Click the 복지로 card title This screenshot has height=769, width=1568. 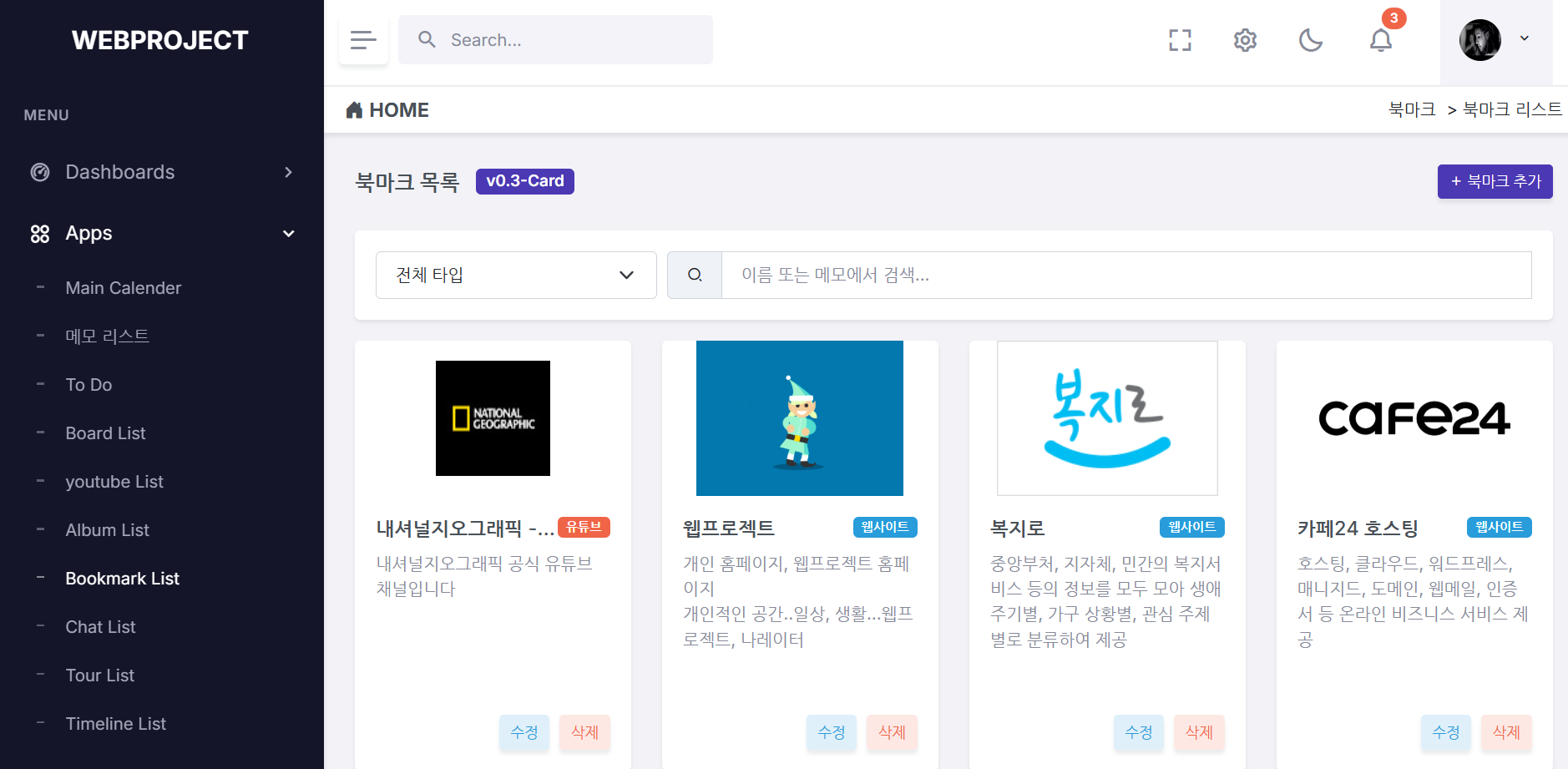coord(1018,529)
